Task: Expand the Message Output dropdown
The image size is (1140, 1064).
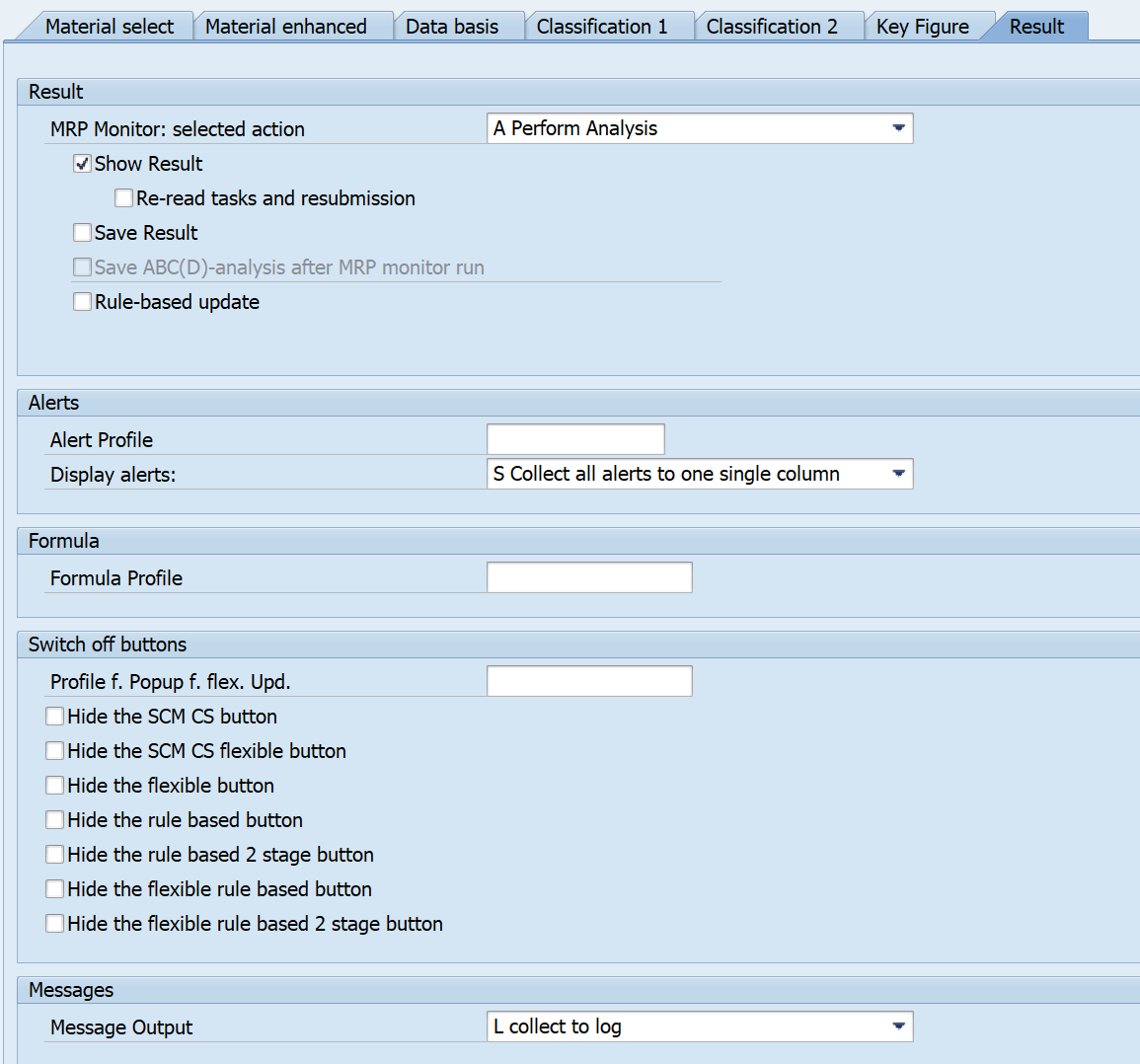Action: click(897, 1026)
